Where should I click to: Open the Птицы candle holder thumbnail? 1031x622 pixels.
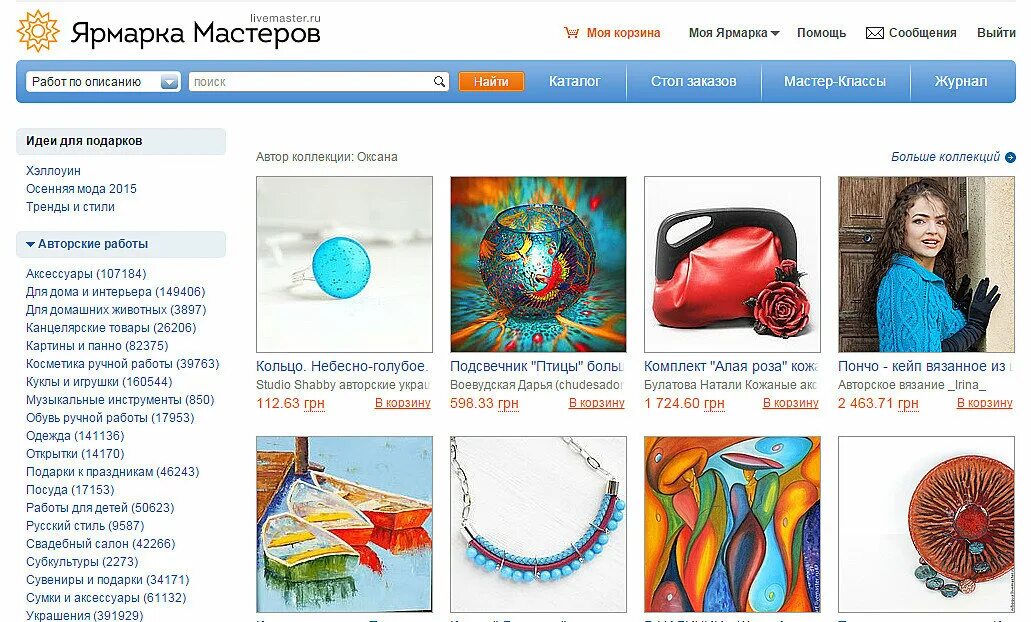pyautogui.click(x=538, y=264)
